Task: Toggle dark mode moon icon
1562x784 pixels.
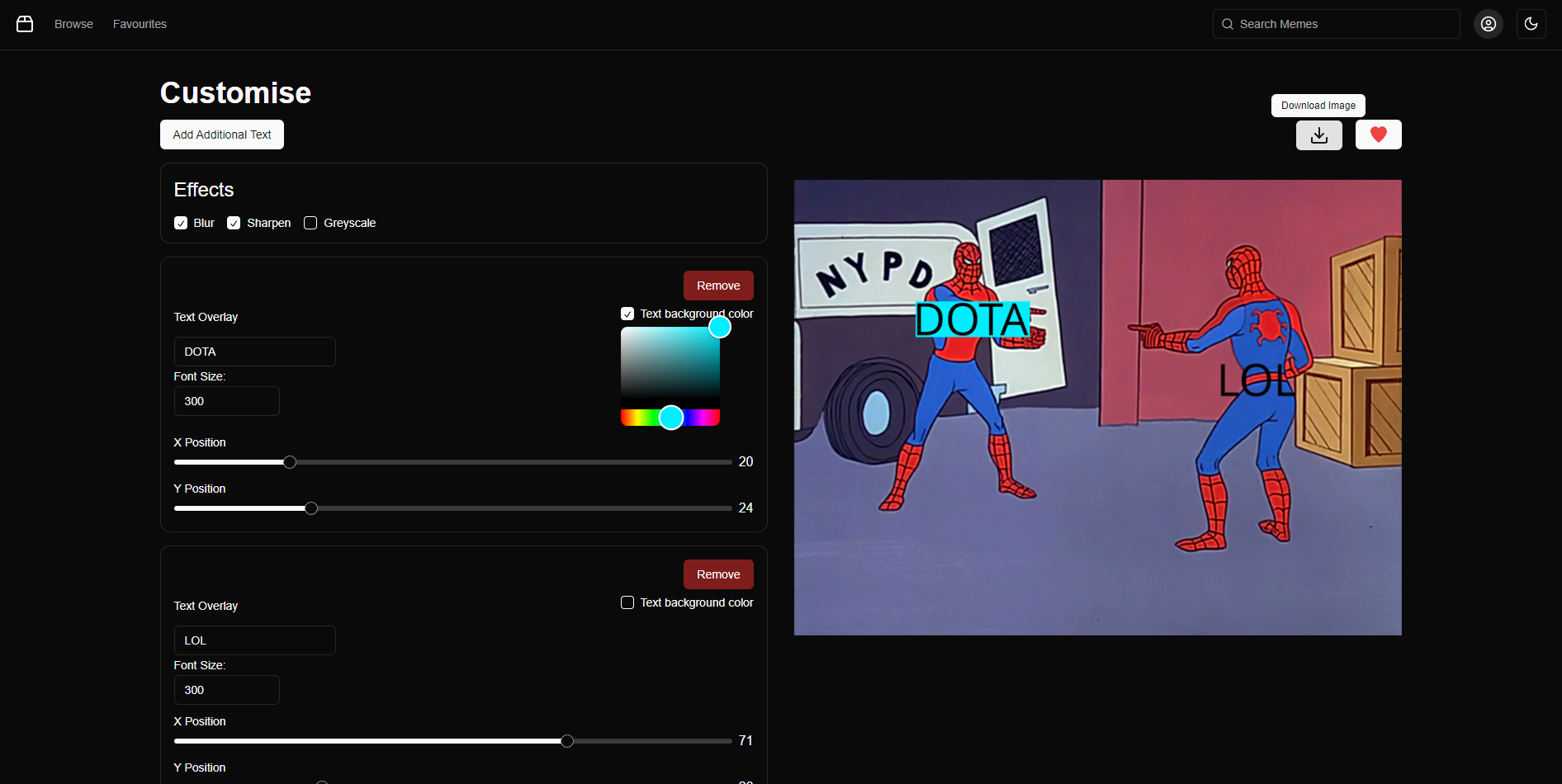Action: click(x=1531, y=24)
